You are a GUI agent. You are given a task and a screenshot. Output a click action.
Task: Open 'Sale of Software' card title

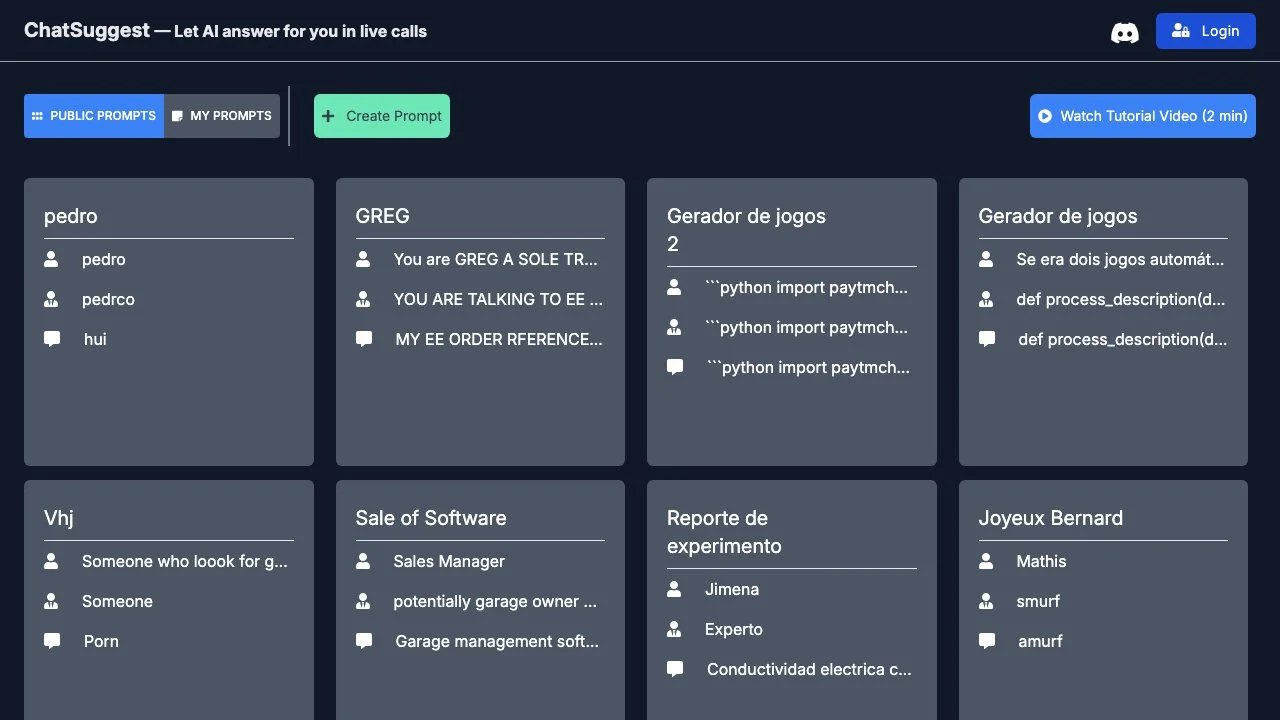(x=431, y=518)
